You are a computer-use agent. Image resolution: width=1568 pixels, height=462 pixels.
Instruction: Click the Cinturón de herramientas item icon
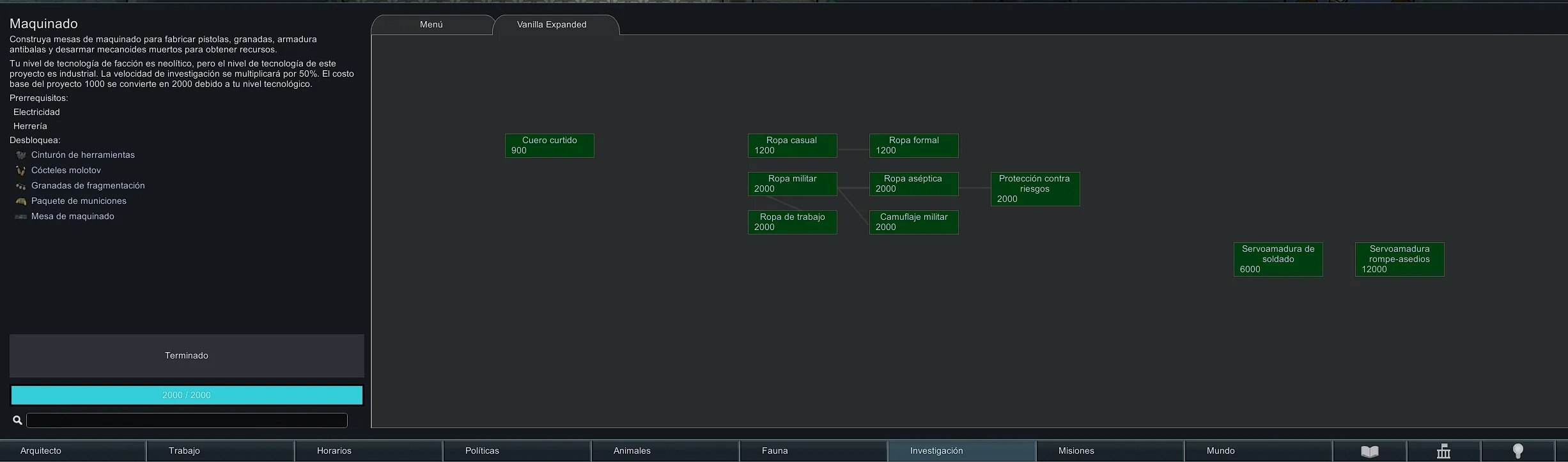click(21, 155)
